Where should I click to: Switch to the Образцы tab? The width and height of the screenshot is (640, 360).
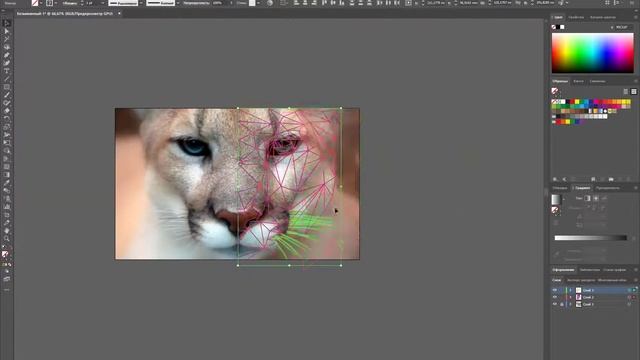[x=560, y=81]
